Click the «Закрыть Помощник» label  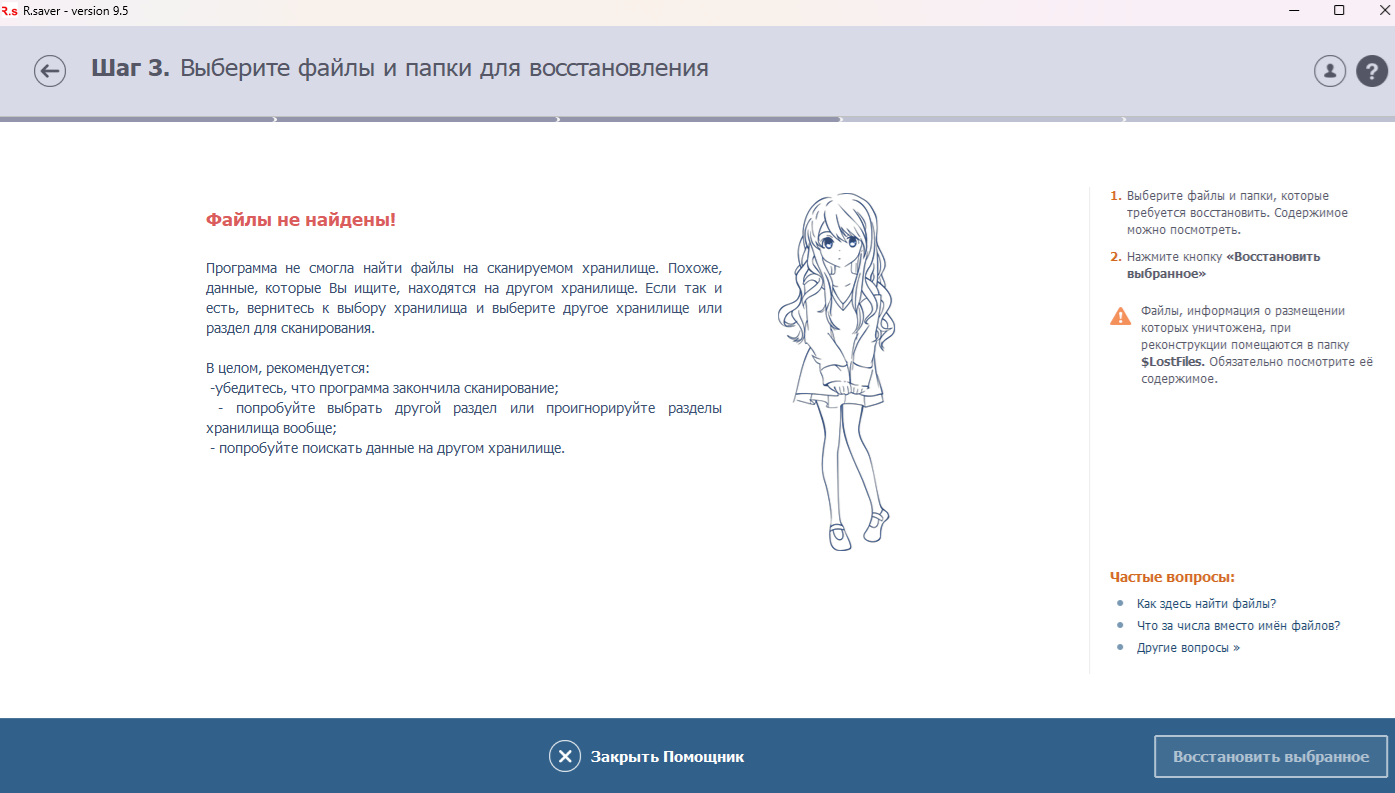(x=667, y=757)
